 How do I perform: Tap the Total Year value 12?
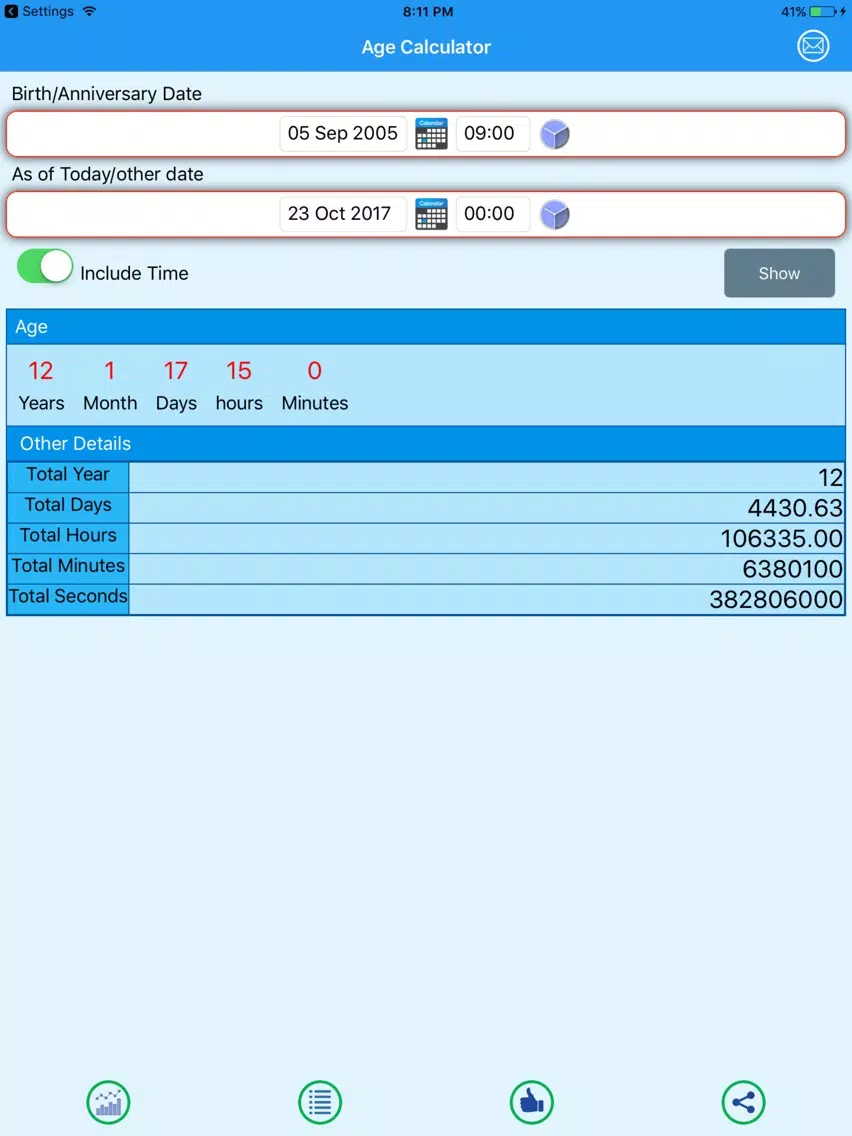click(x=830, y=477)
